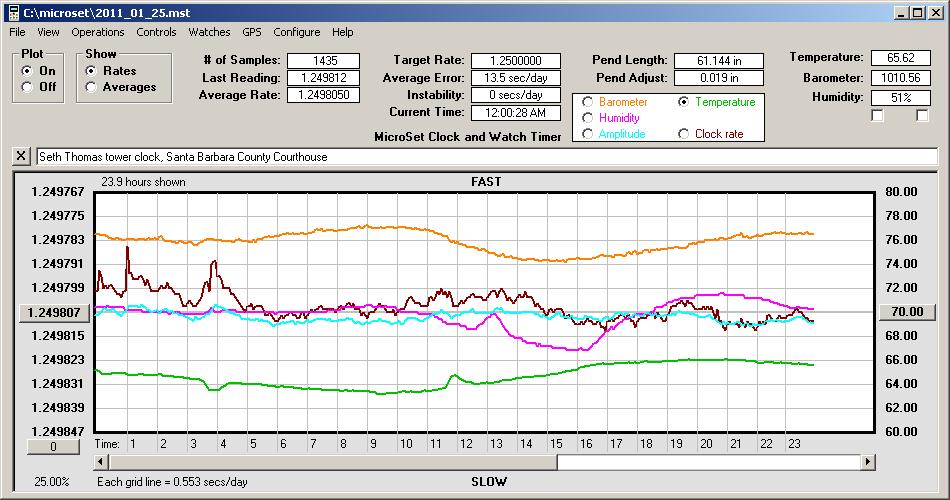The image size is (950, 500).
Task: Select the Humidity graph option
Action: click(x=587, y=118)
